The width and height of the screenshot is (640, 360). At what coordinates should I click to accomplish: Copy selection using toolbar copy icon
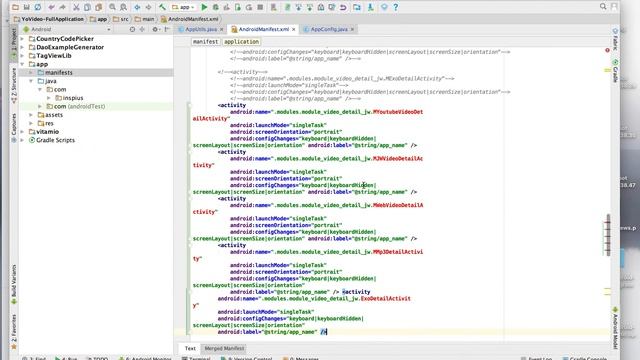click(87, 7)
